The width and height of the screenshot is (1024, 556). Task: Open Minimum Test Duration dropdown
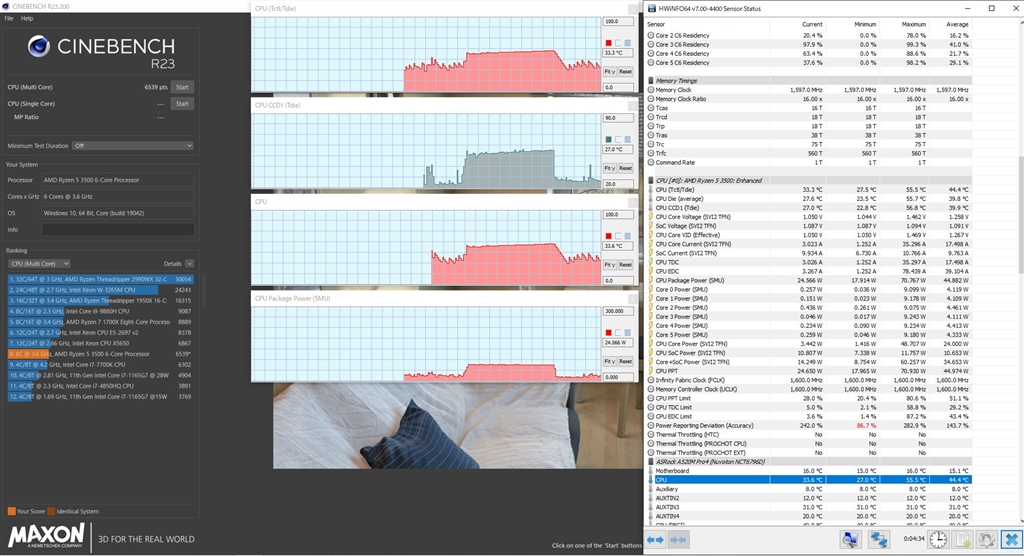(x=133, y=146)
